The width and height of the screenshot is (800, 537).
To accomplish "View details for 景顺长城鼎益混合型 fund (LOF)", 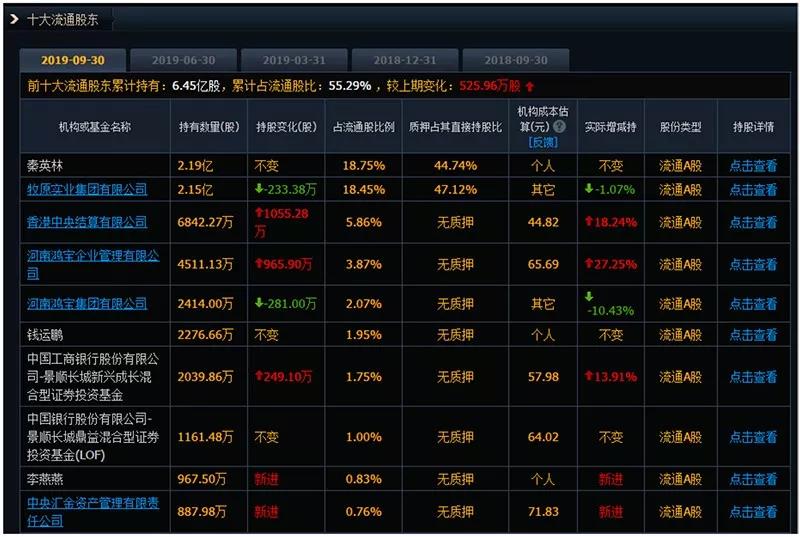I will (752, 437).
